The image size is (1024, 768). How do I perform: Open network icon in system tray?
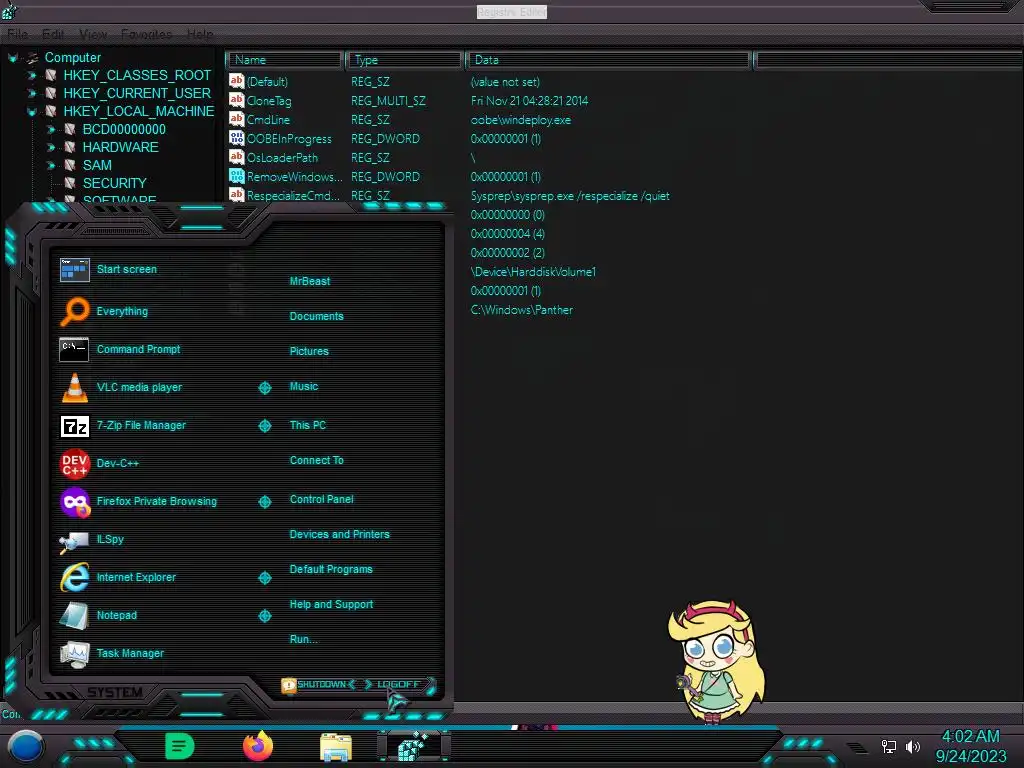point(889,746)
